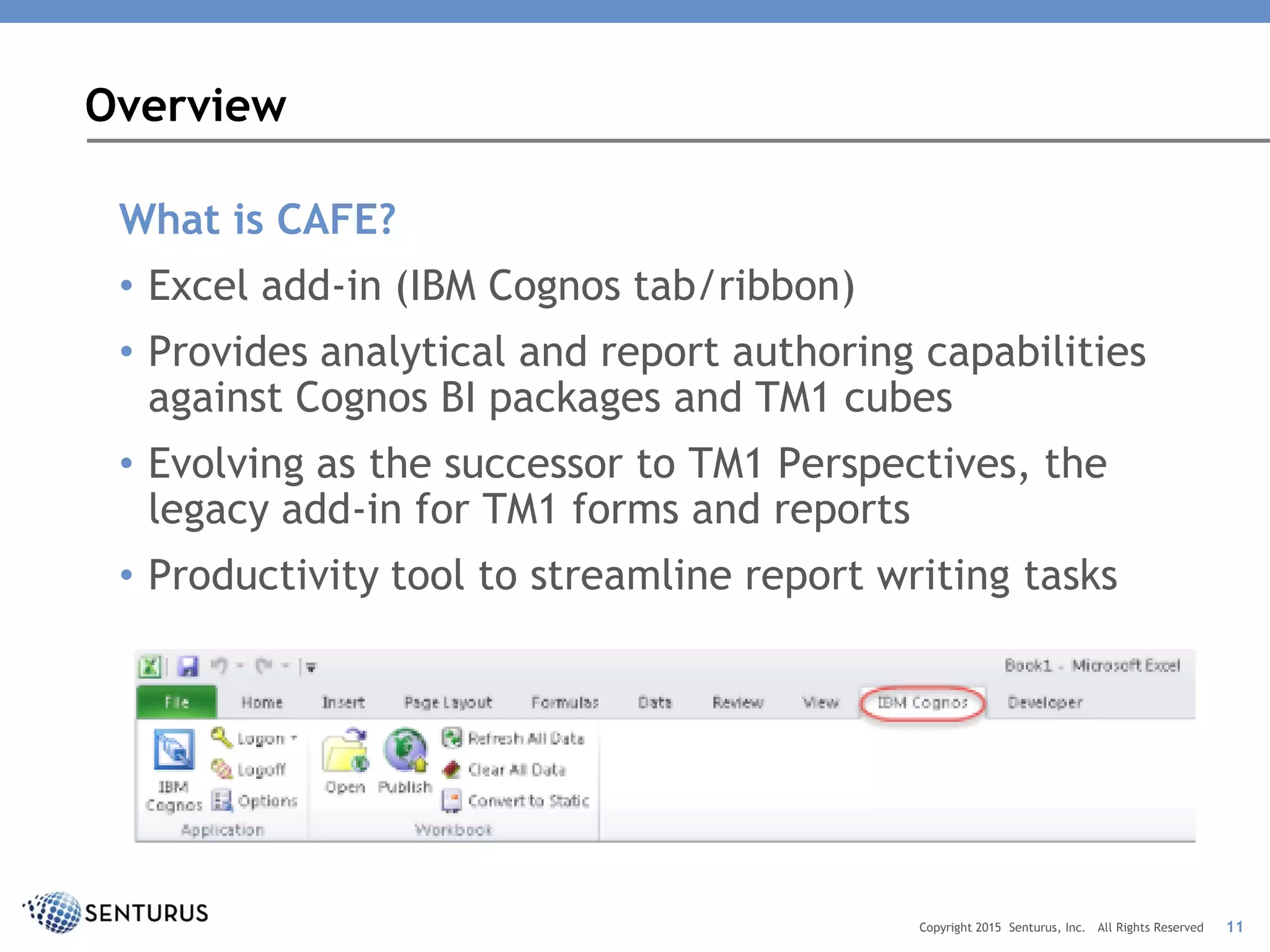Screen dimensions: 1270x952
Task: Click the Refresh All Data label
Action: point(526,738)
